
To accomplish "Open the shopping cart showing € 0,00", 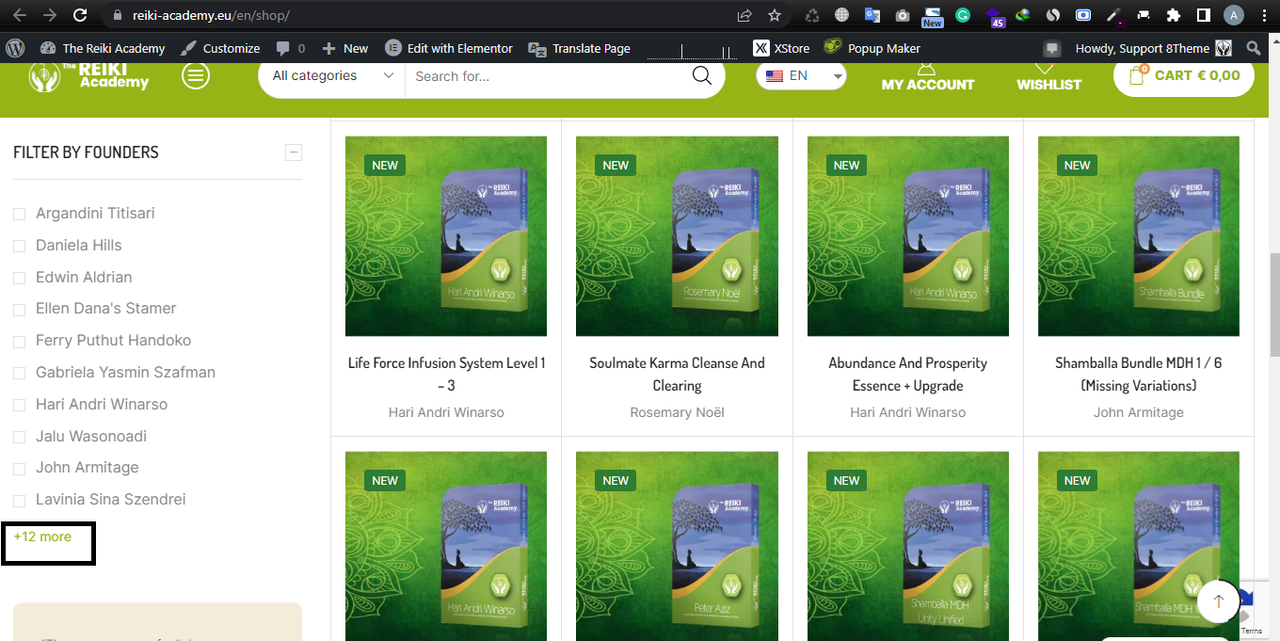I will pos(1184,76).
